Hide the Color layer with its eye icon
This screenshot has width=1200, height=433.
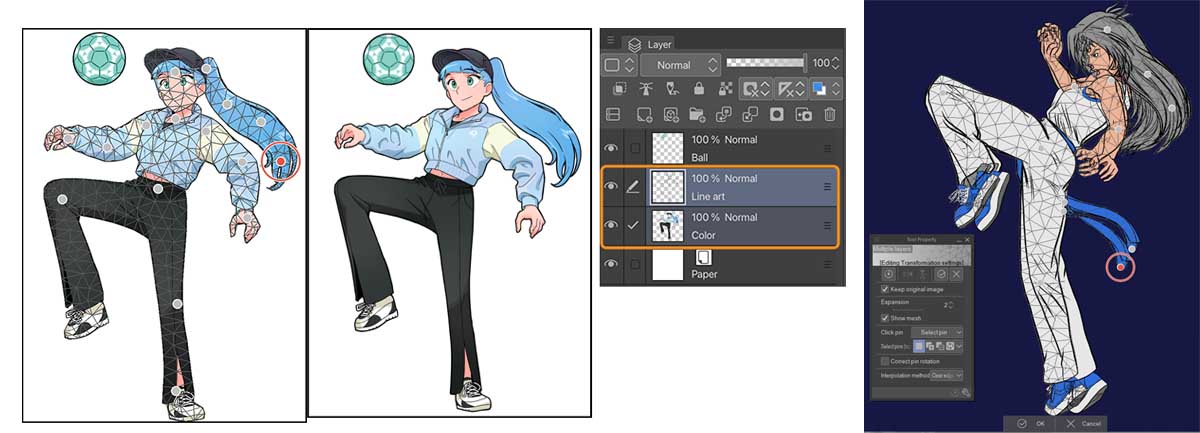click(611, 225)
